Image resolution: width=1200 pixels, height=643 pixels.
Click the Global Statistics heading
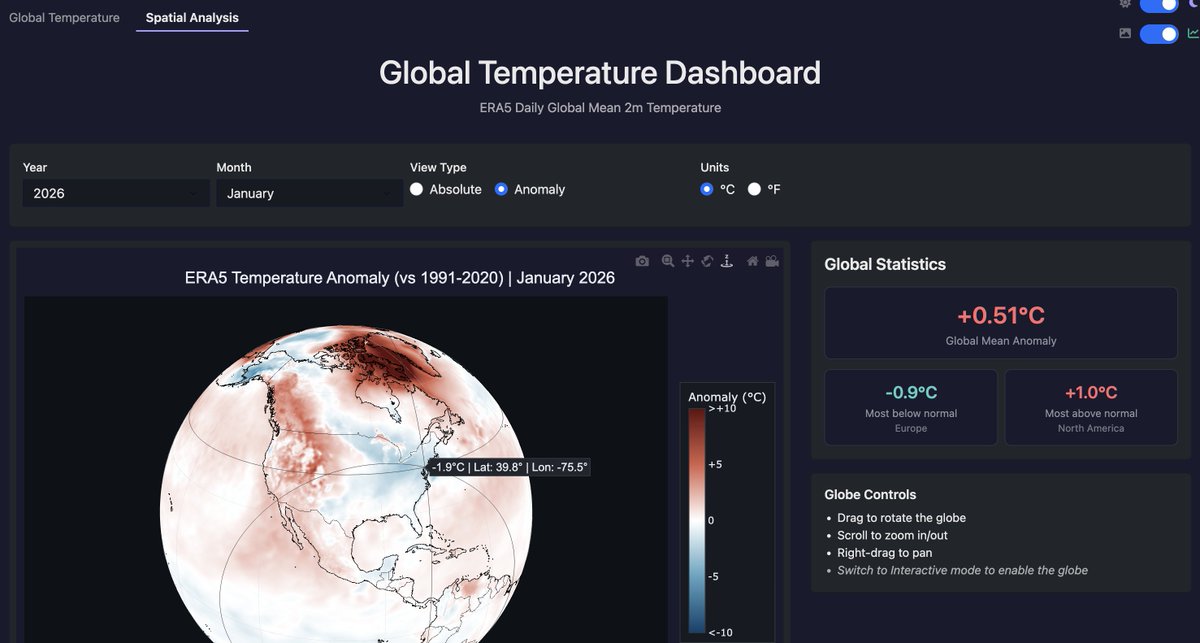(x=885, y=264)
